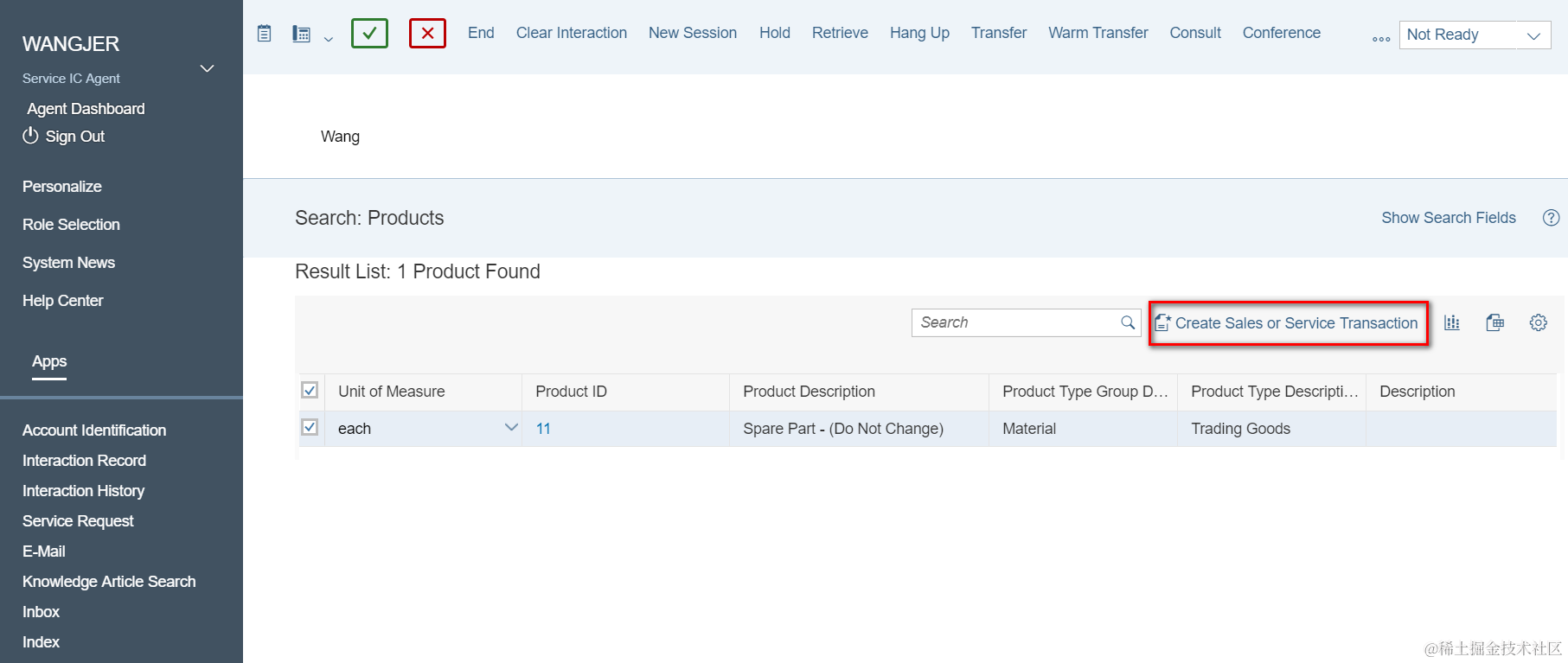Image resolution: width=1568 pixels, height=663 pixels.
Task: Click the search magnifier icon
Action: click(1128, 322)
